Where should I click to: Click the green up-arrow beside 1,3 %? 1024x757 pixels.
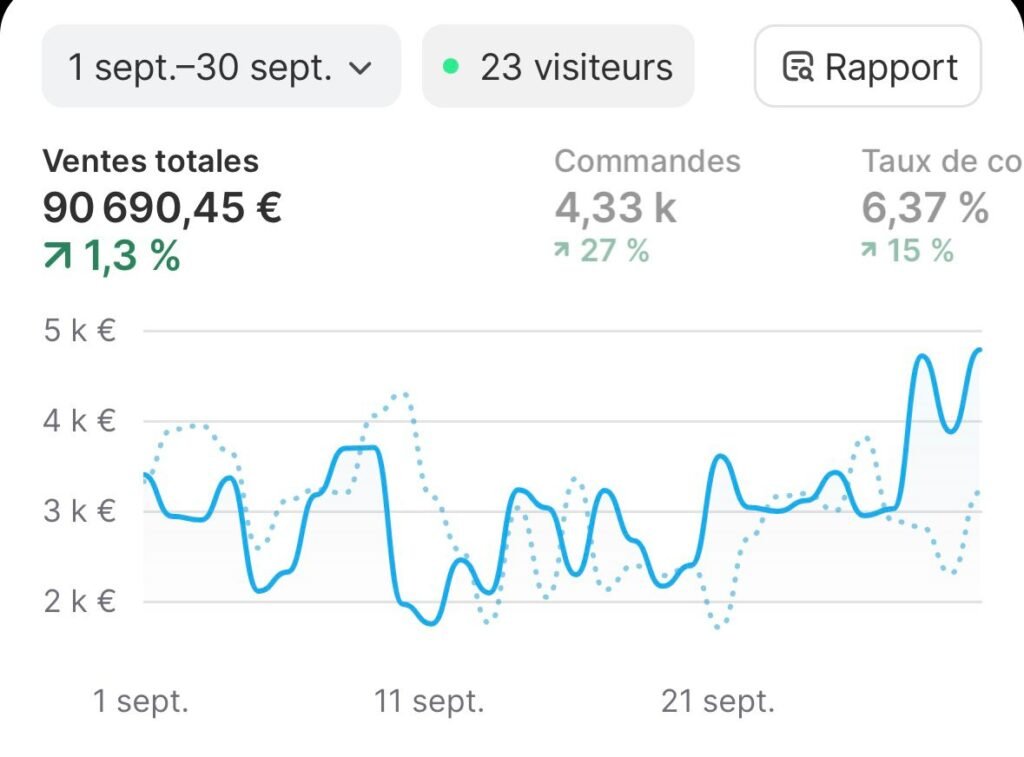pos(57,257)
